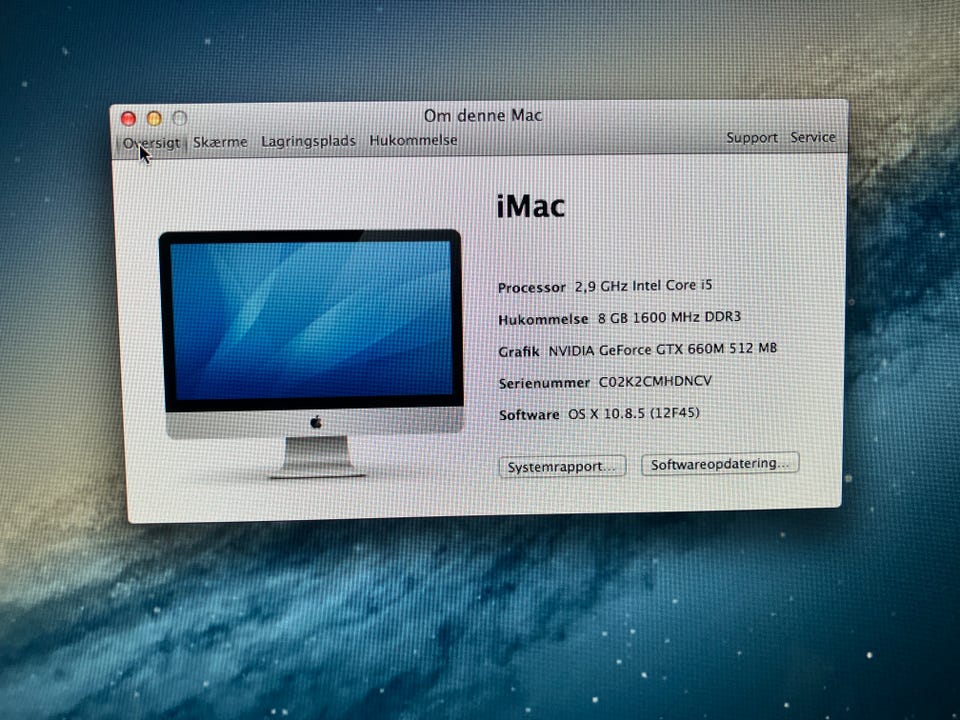Click software version OS X 10.8.5 (12F45)
Viewport: 960px width, 720px height.
pos(634,413)
